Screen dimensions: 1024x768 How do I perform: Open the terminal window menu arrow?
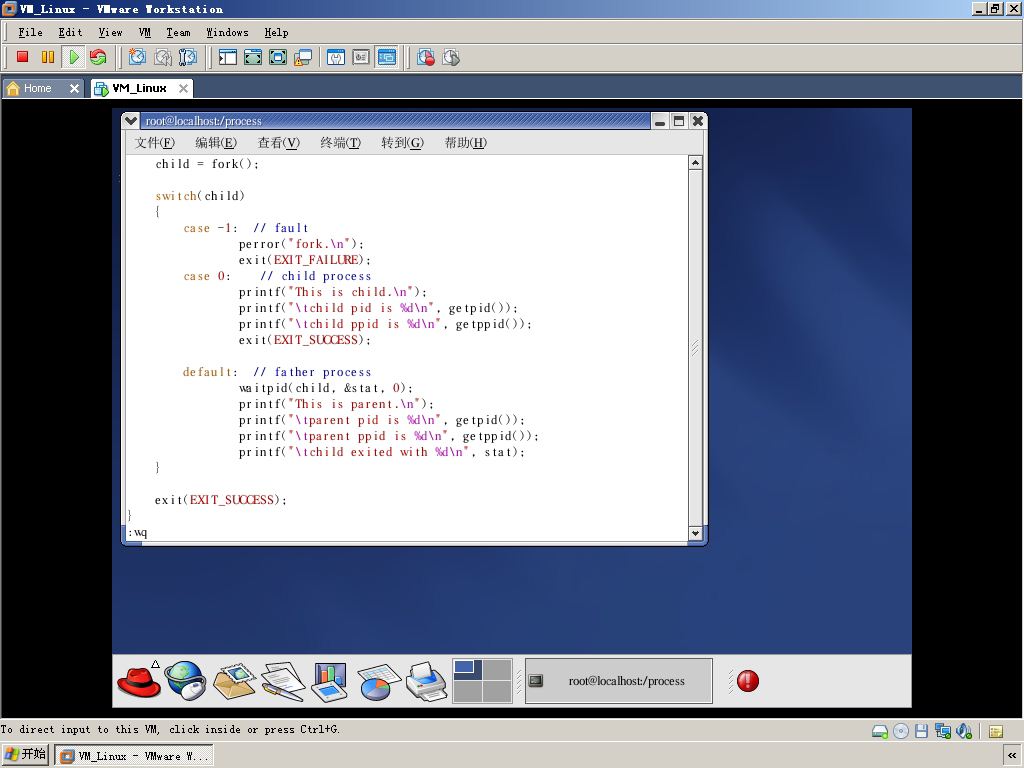click(x=131, y=121)
